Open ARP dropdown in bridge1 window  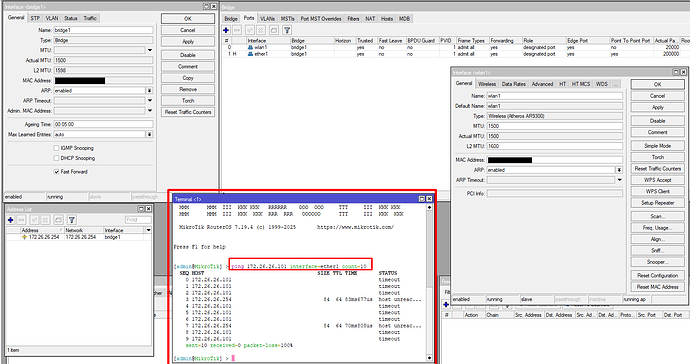tap(150, 91)
